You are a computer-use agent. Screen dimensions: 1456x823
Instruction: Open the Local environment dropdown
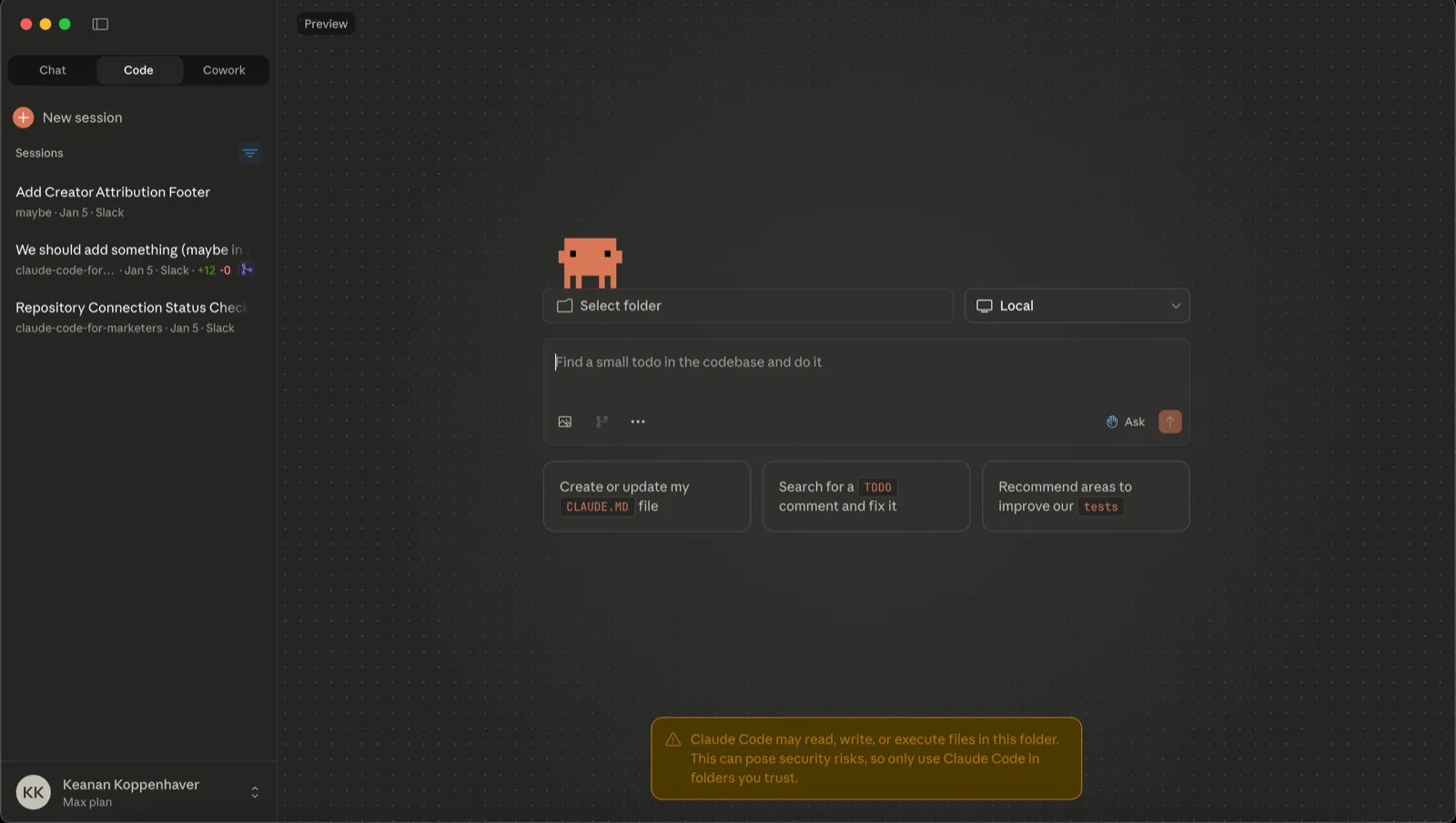pos(1077,305)
